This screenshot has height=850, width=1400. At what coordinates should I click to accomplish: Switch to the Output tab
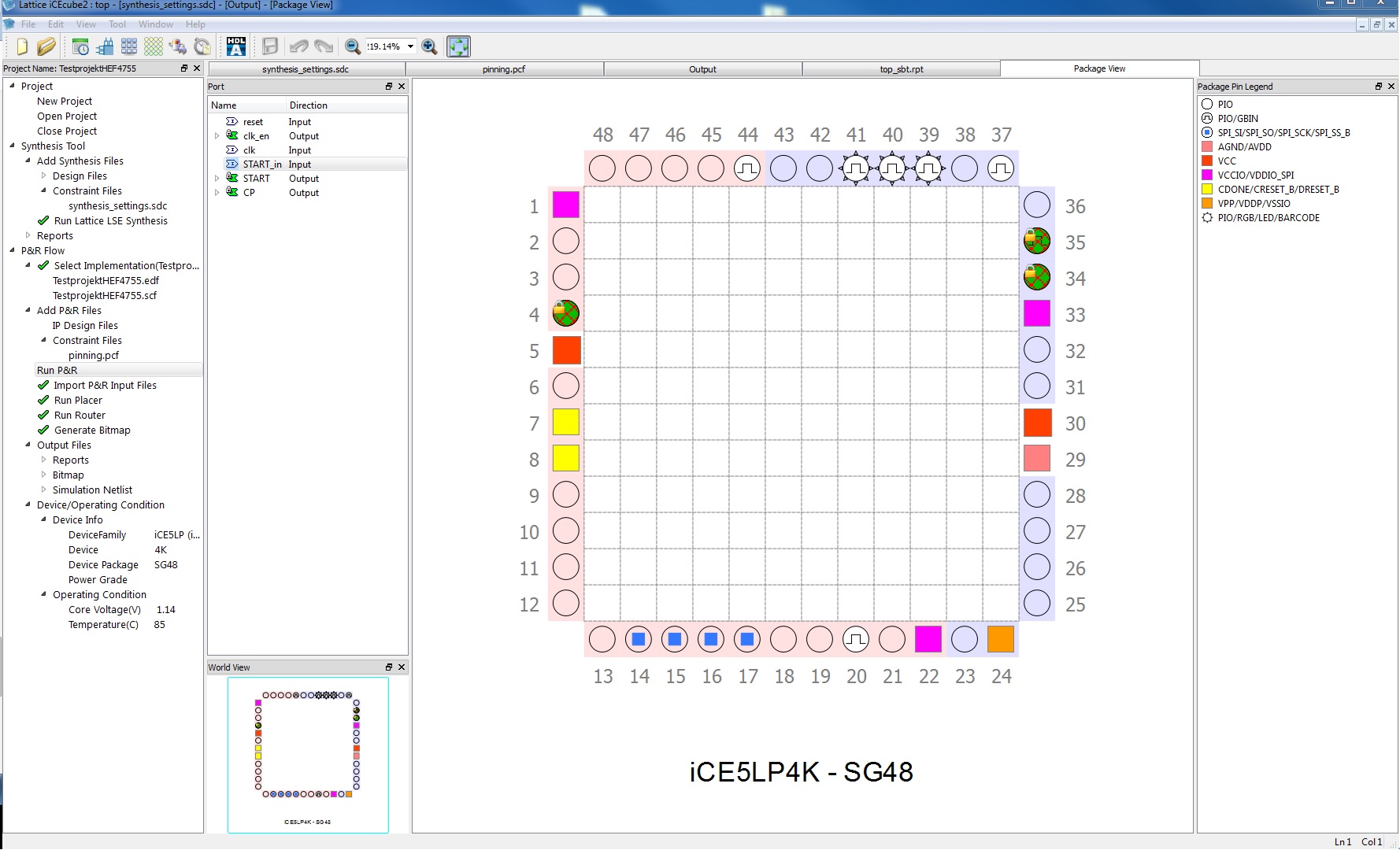click(702, 69)
